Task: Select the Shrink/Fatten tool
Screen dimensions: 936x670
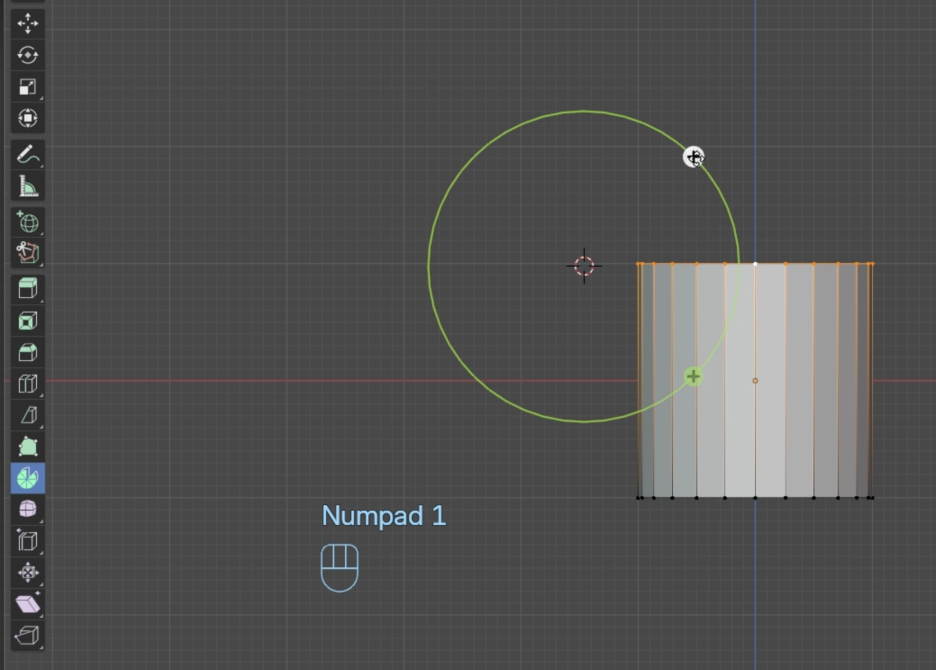Action: point(27,573)
